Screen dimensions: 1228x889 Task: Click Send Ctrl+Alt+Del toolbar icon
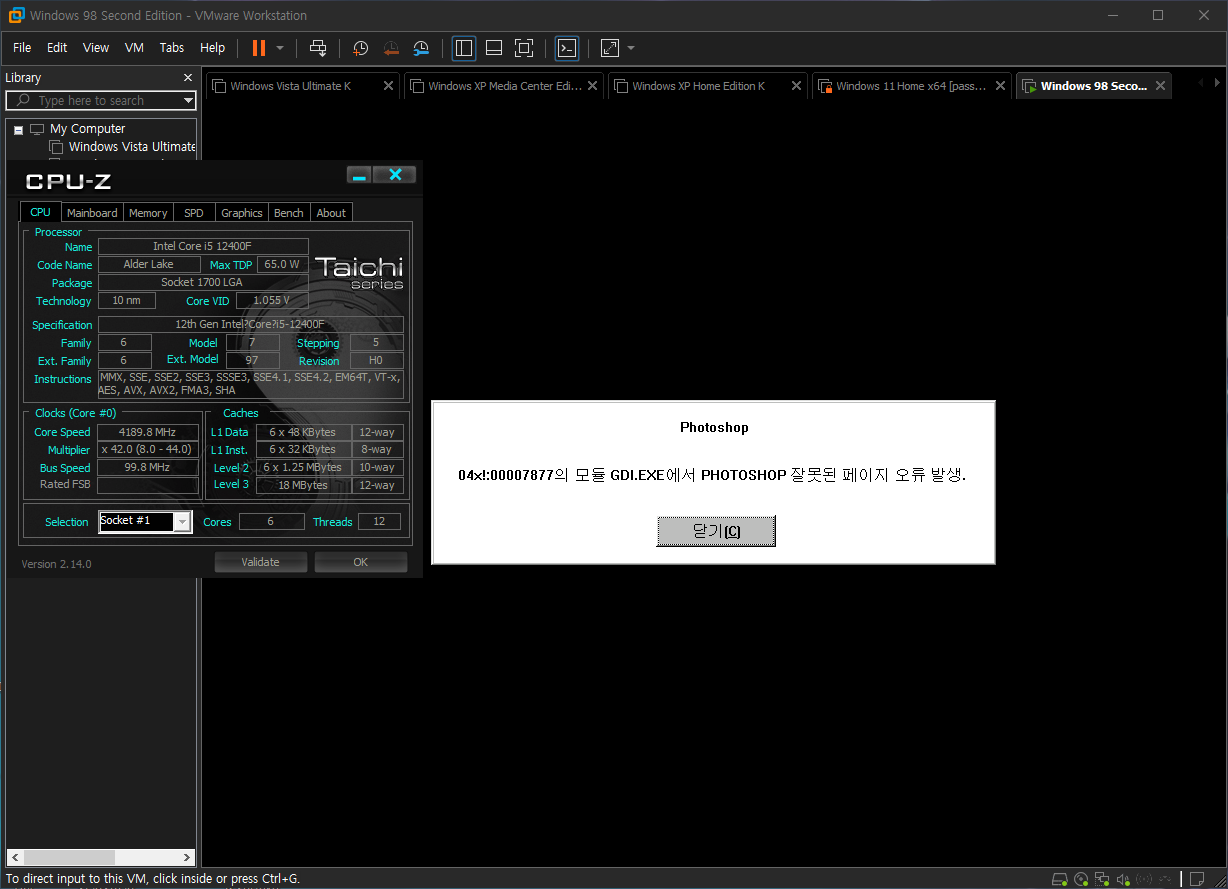[318, 48]
